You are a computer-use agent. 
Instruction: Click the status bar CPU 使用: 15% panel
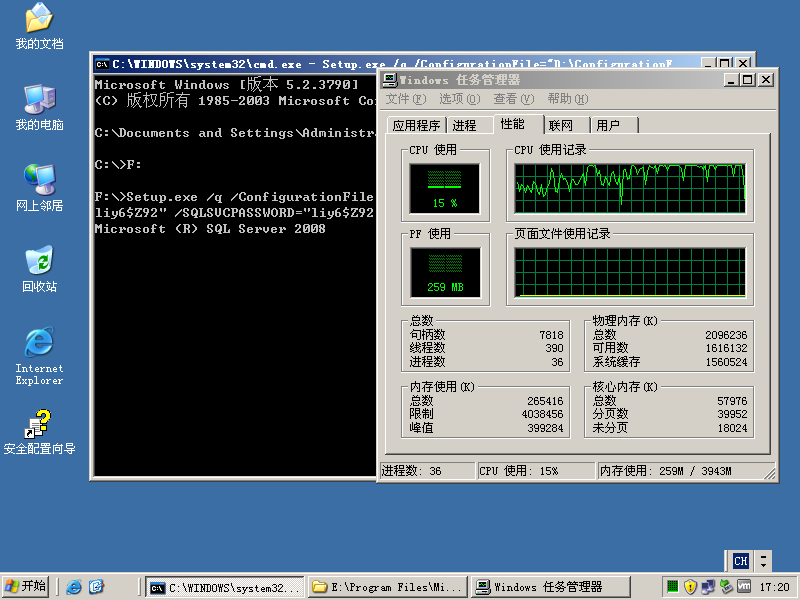click(536, 471)
